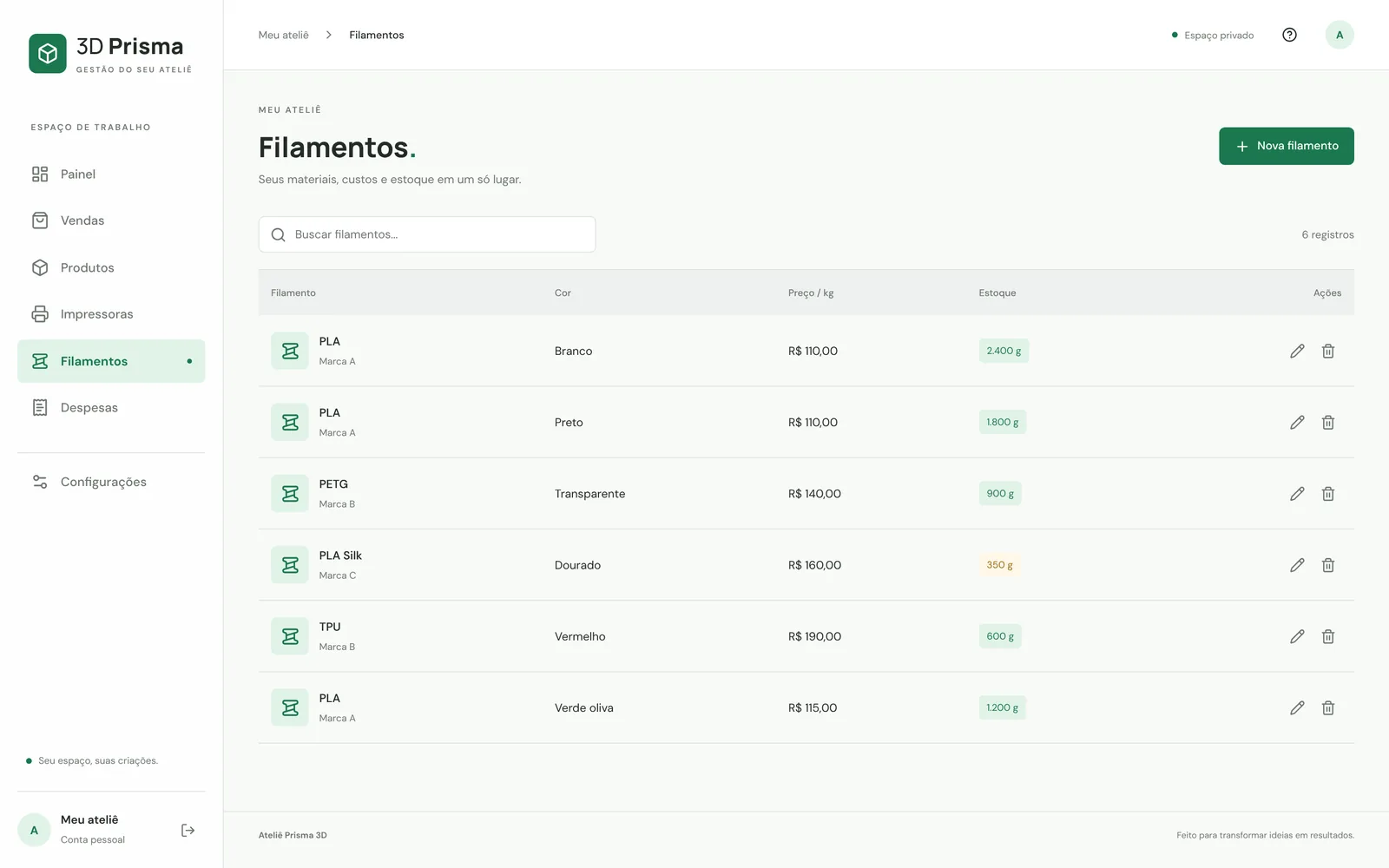Screen dimensions: 1389x868
Task: Edit the PLA Verde oliva filament
Action: (x=1297, y=707)
